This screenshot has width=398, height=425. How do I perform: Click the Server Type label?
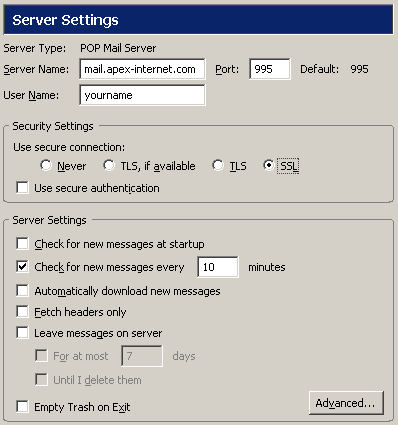pyautogui.click(x=35, y=48)
